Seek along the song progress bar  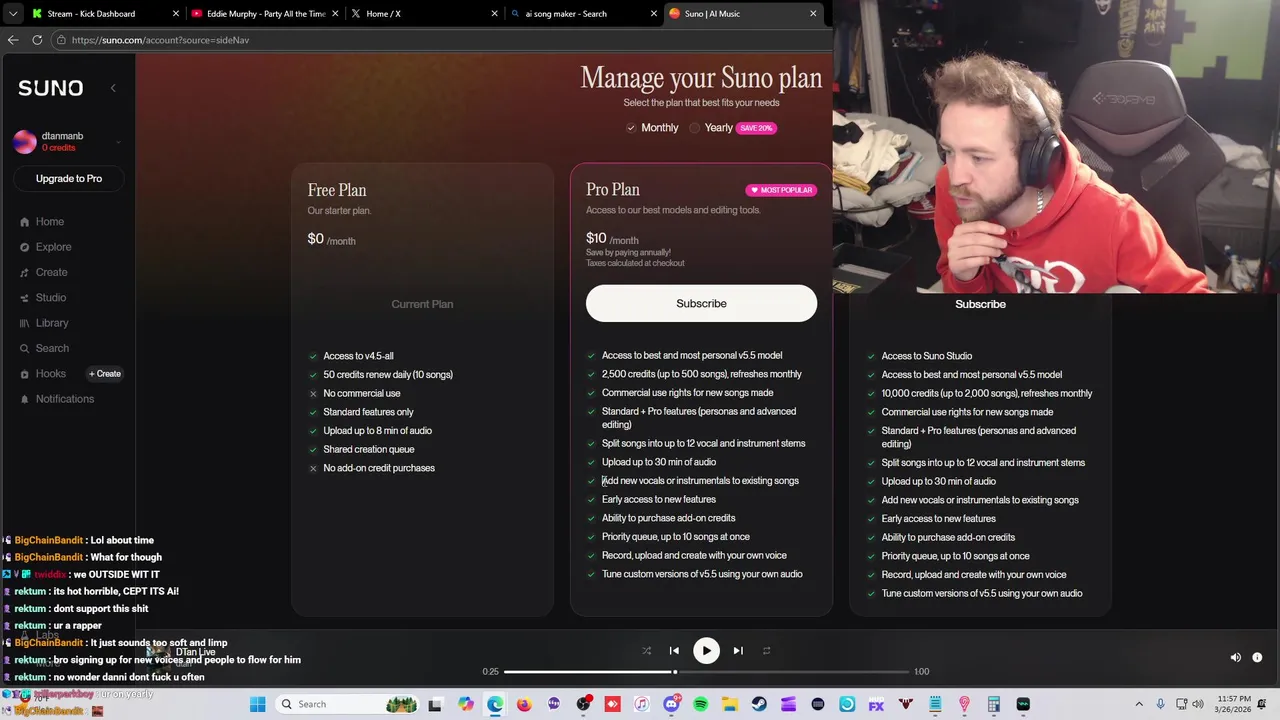[x=707, y=672]
